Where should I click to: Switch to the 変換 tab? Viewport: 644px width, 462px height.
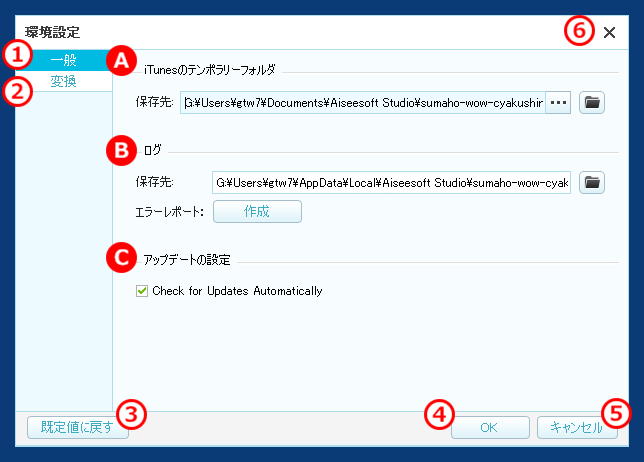click(64, 82)
